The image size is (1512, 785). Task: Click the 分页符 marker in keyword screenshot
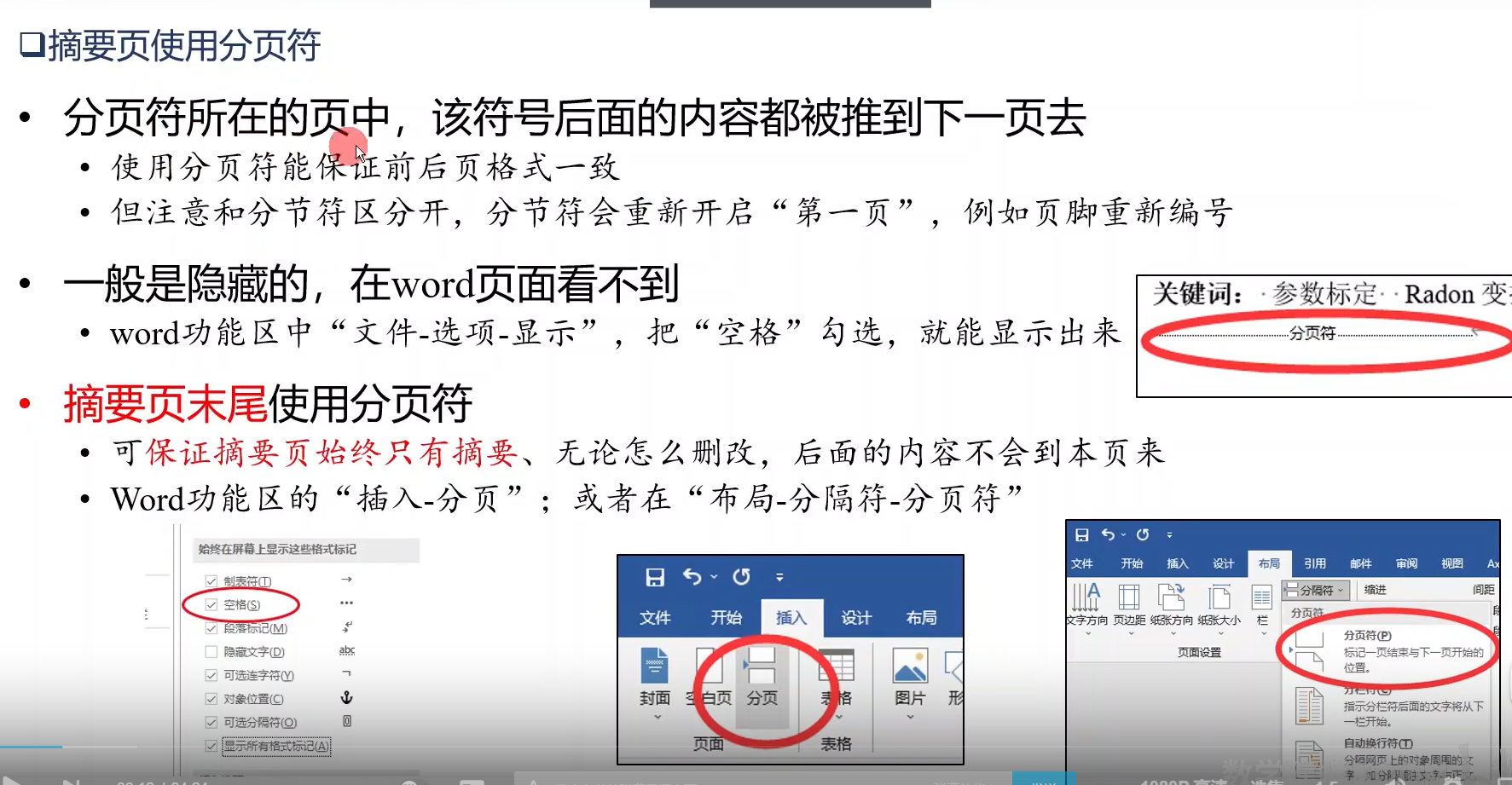click(x=1312, y=333)
